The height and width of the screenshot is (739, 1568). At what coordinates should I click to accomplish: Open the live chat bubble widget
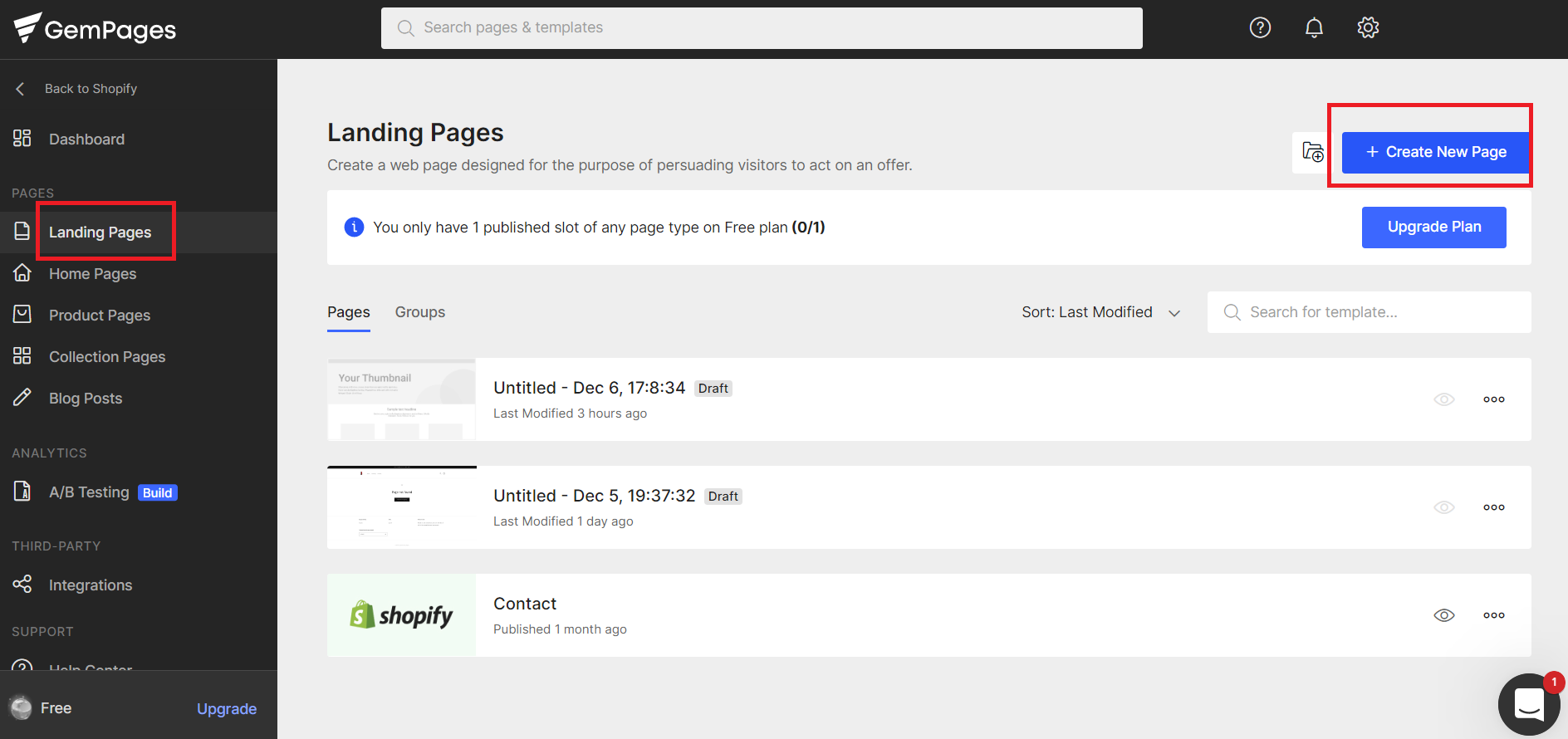pyautogui.click(x=1530, y=704)
